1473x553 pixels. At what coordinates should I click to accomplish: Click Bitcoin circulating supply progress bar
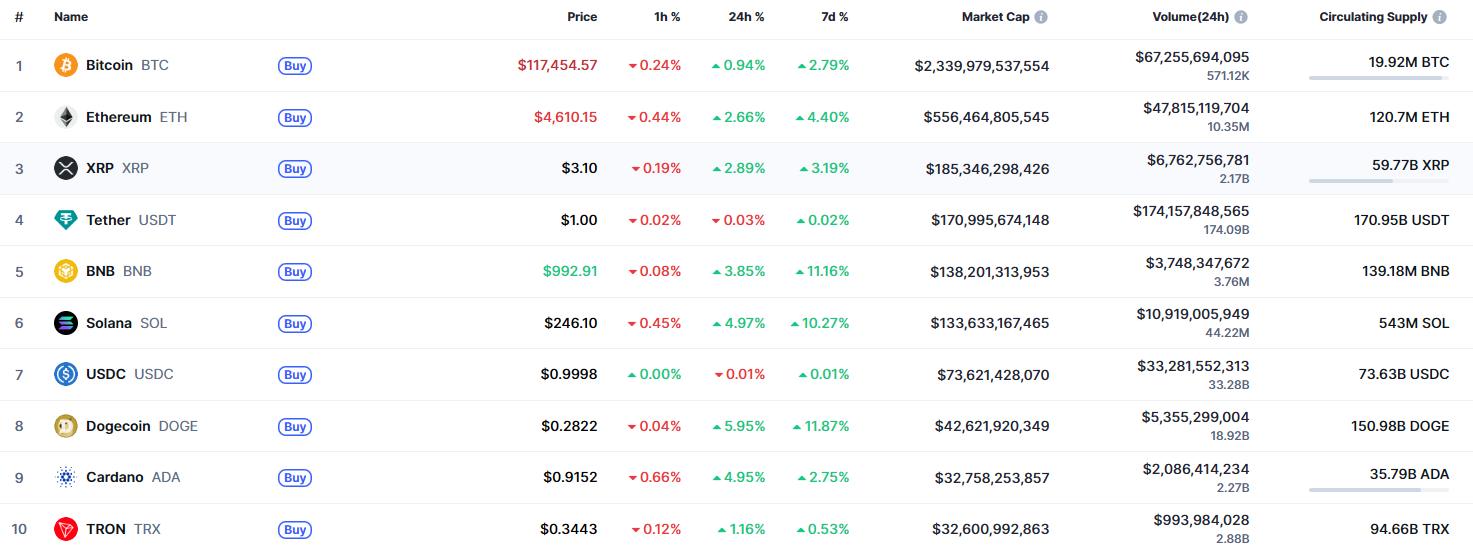1379,78
